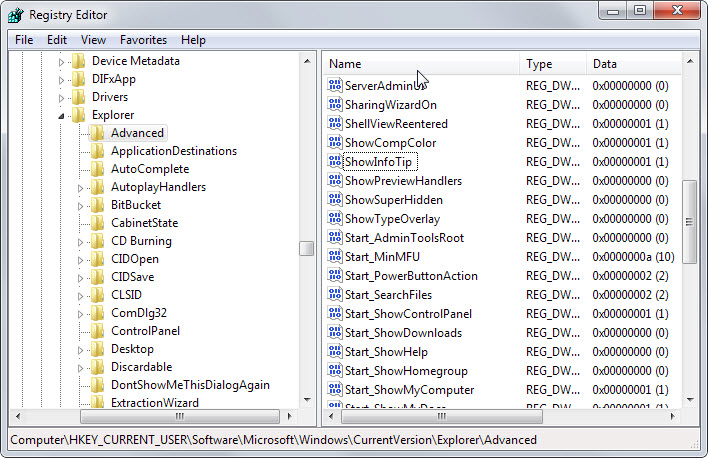Click the DWORD icon beside ShellViewReentered
The width and height of the screenshot is (708, 458).
pyautogui.click(x=335, y=123)
